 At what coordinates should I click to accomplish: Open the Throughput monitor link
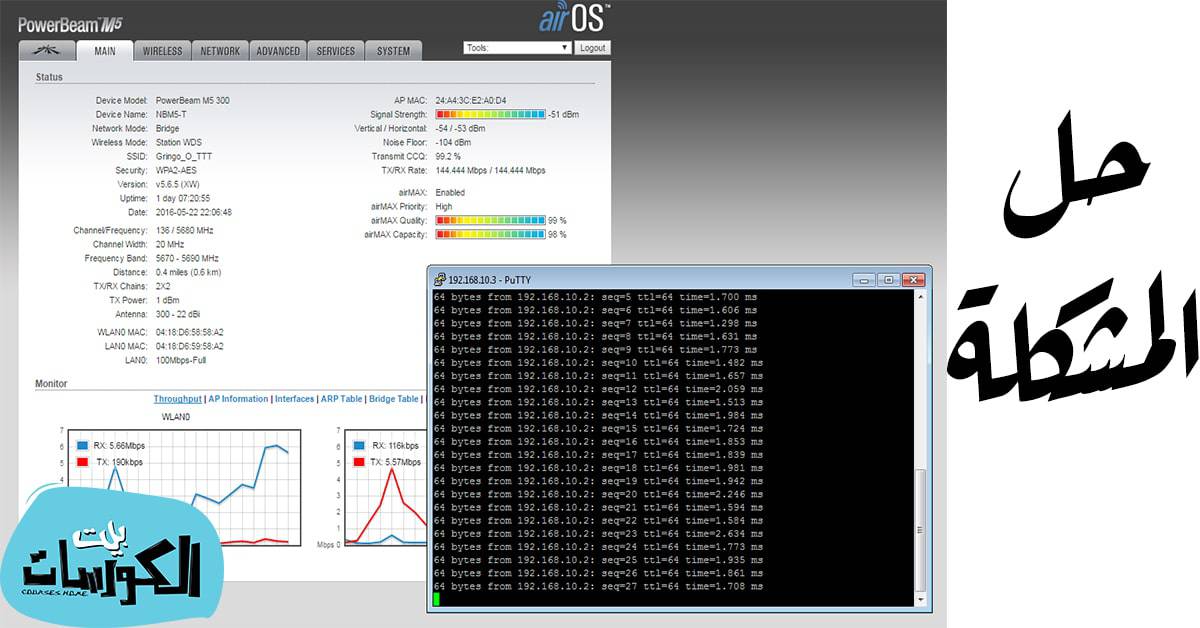177,399
